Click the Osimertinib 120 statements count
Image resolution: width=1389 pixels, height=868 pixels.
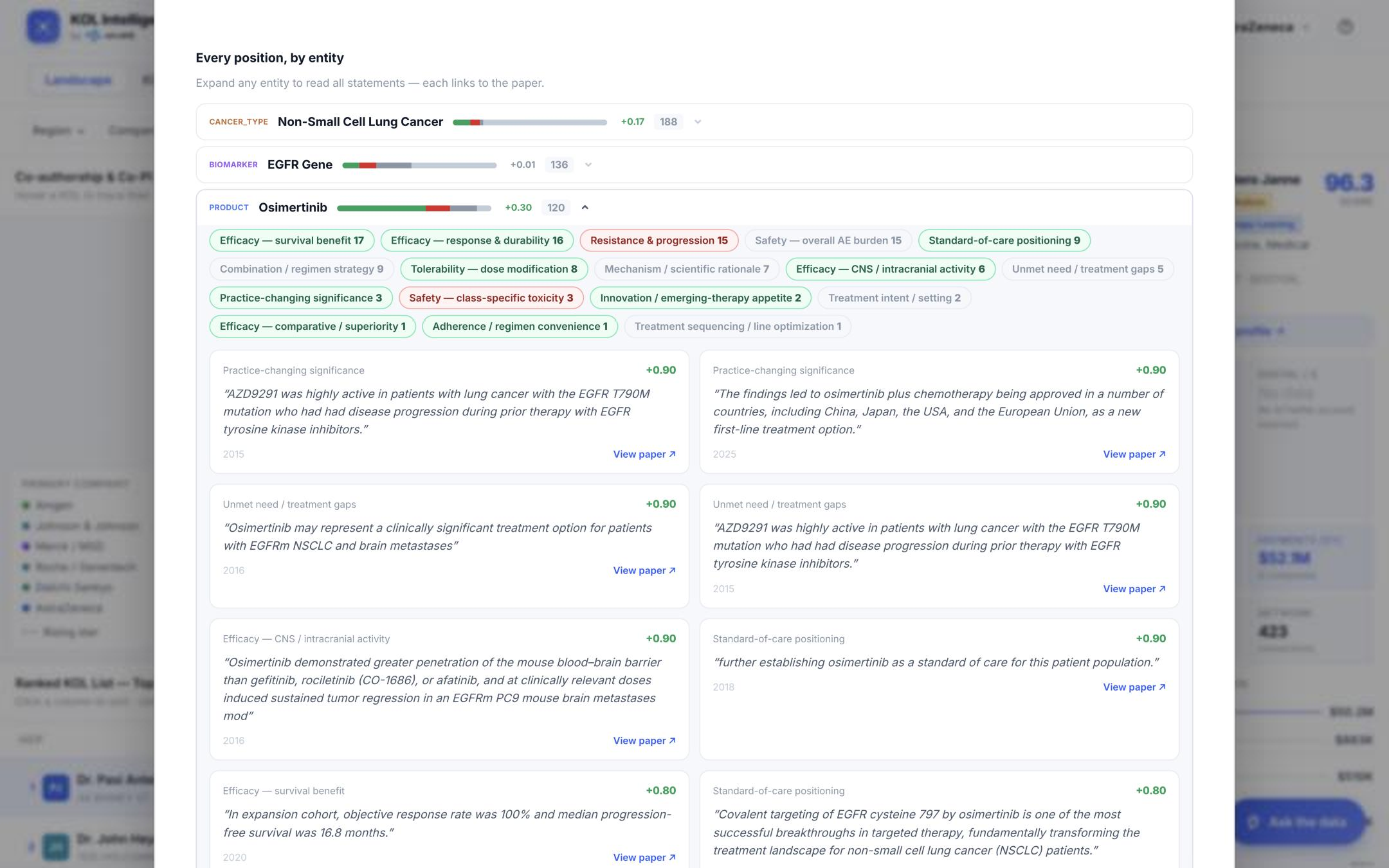556,207
